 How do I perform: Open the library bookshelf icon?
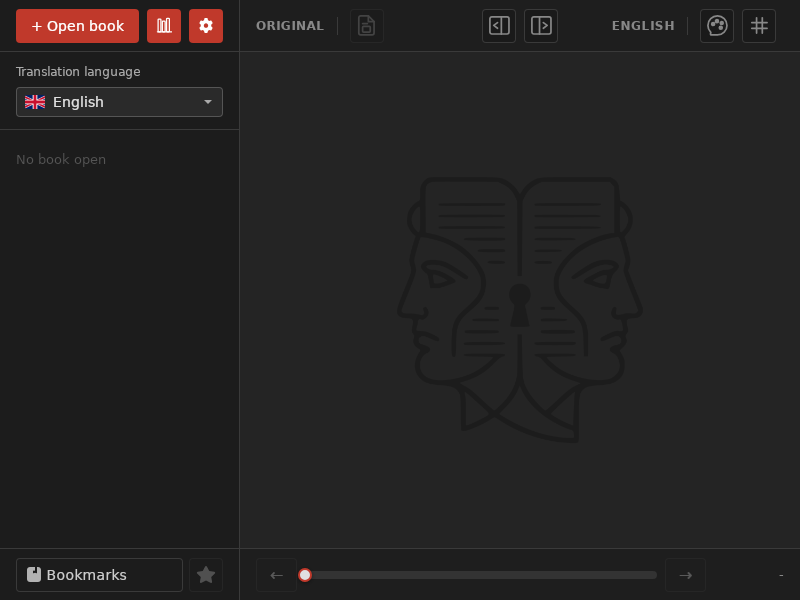pos(164,26)
